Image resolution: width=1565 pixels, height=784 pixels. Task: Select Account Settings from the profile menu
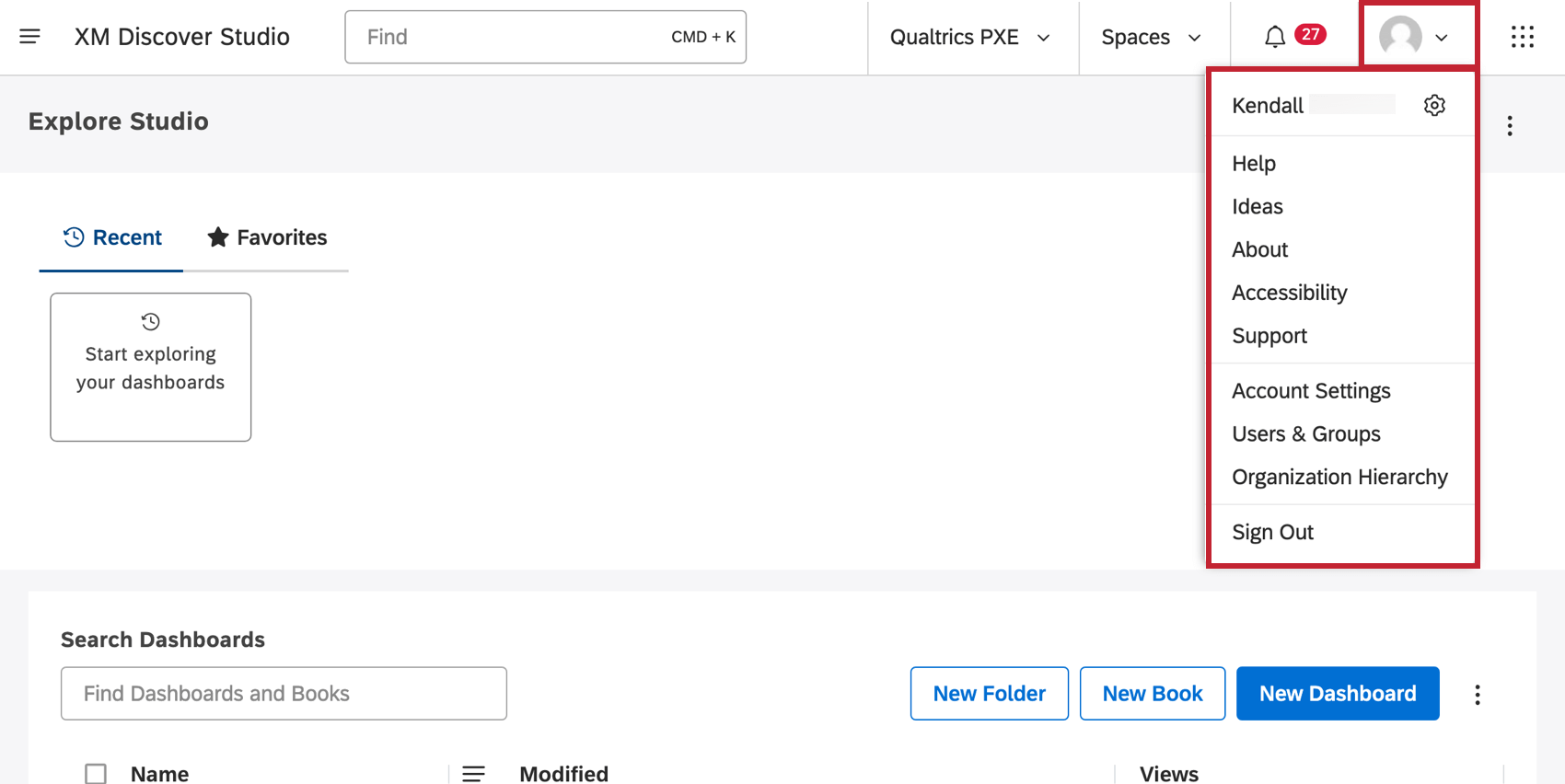(1311, 391)
